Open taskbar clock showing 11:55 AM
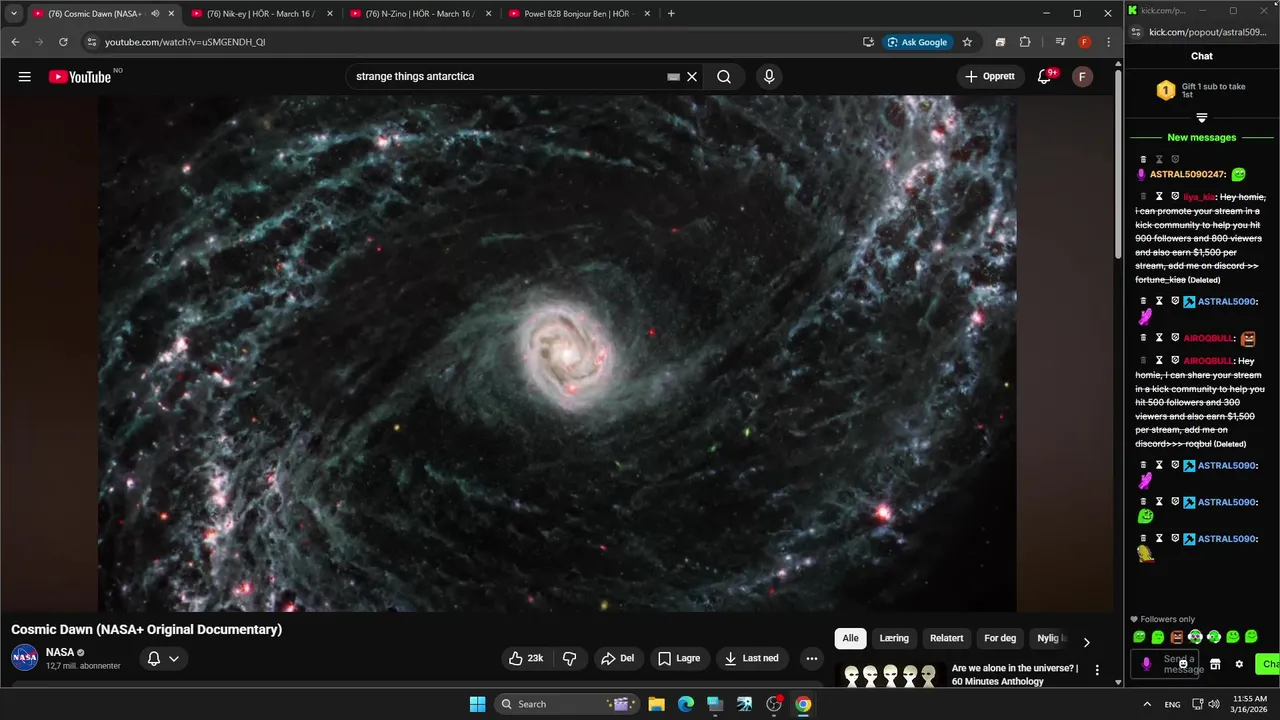 point(1250,704)
